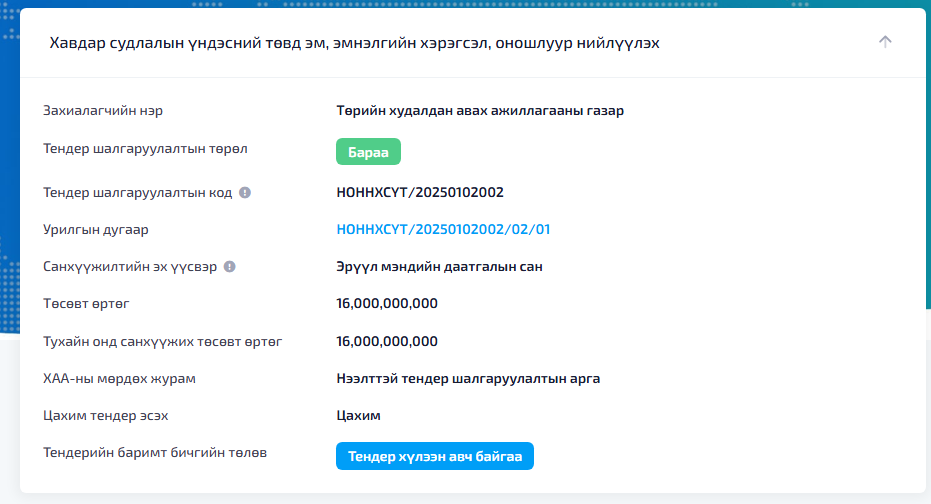Select the ХАА-ны мөрдөх журам label

(119, 379)
